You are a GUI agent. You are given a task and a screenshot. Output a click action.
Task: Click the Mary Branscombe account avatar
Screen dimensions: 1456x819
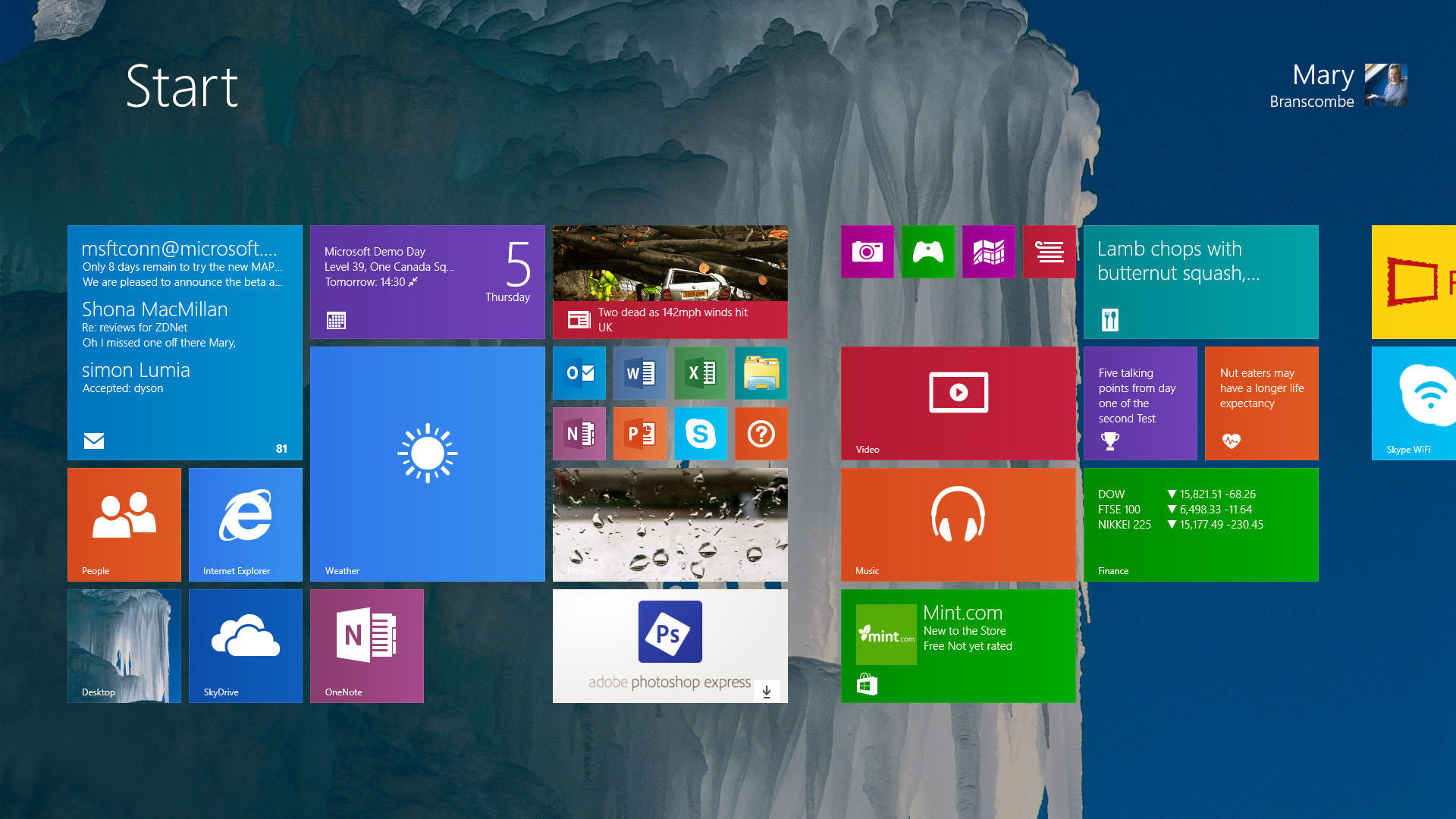click(1390, 84)
